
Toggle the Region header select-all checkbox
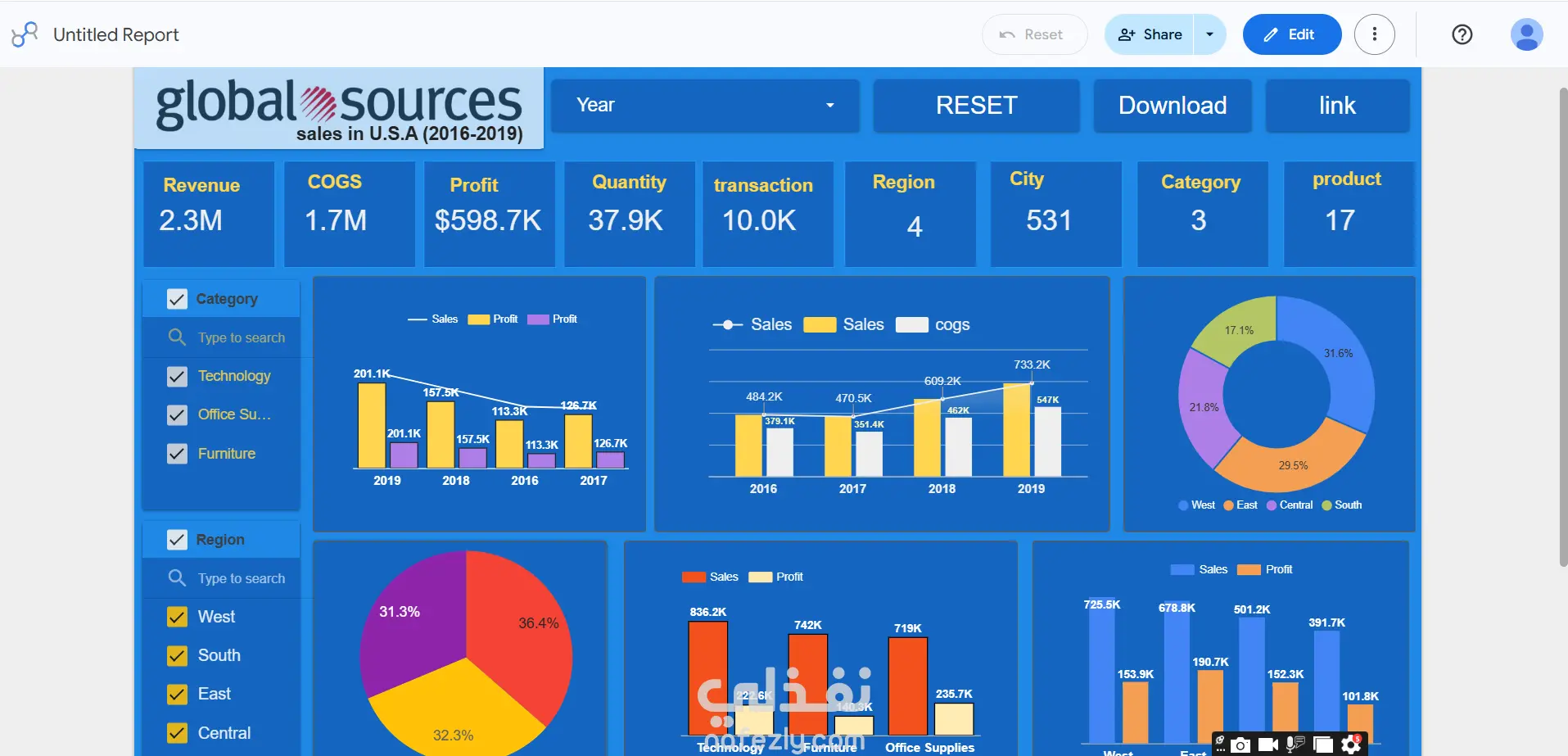[177, 540]
